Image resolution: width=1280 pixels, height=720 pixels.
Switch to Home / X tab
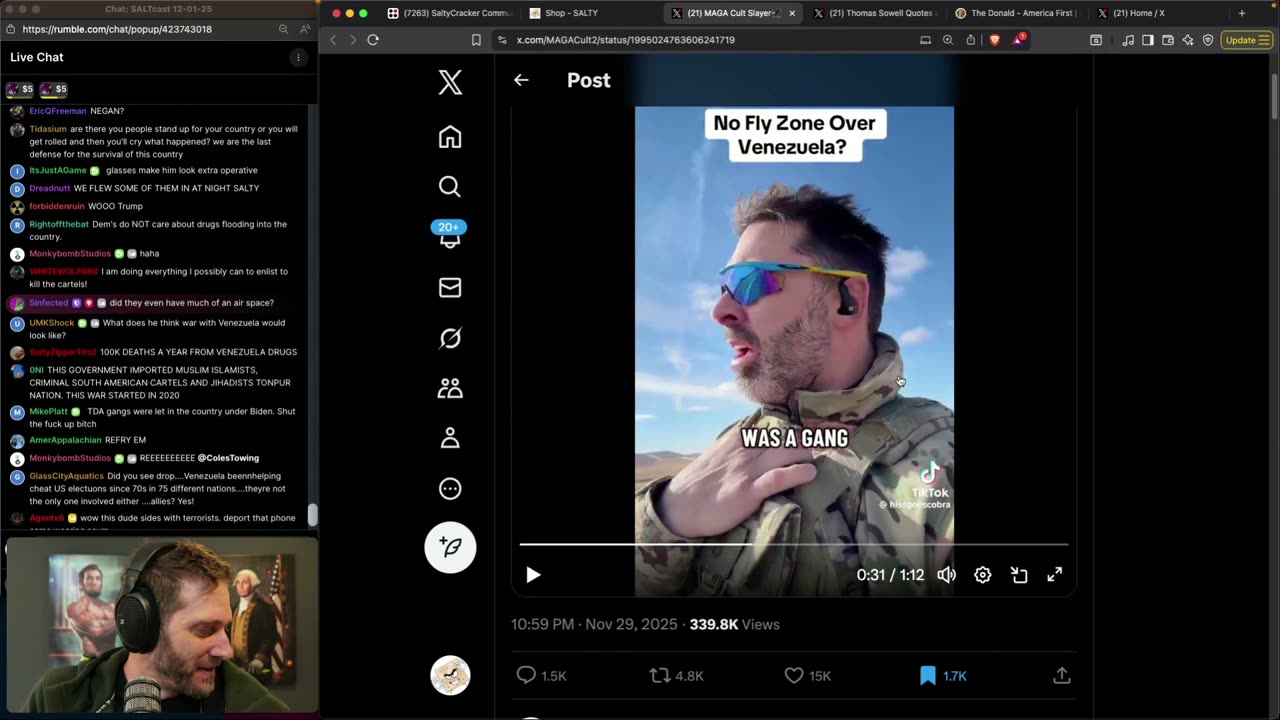tap(1158, 13)
